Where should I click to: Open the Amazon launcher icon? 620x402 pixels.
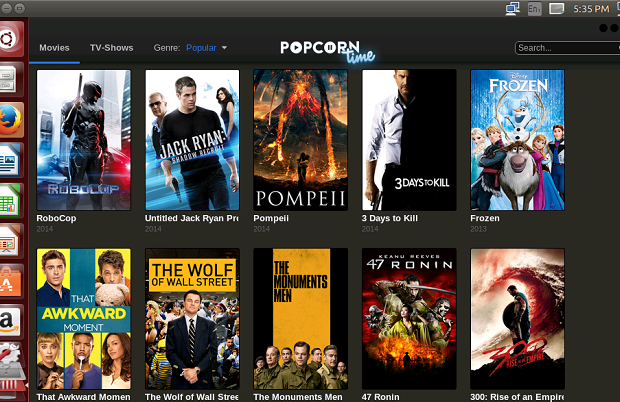point(11,322)
